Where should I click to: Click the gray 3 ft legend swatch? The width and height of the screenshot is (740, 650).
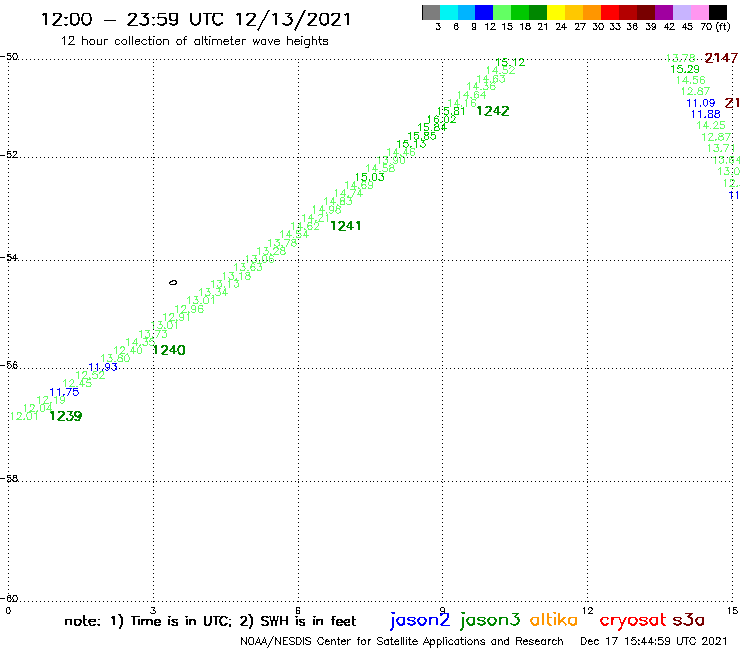point(431,12)
